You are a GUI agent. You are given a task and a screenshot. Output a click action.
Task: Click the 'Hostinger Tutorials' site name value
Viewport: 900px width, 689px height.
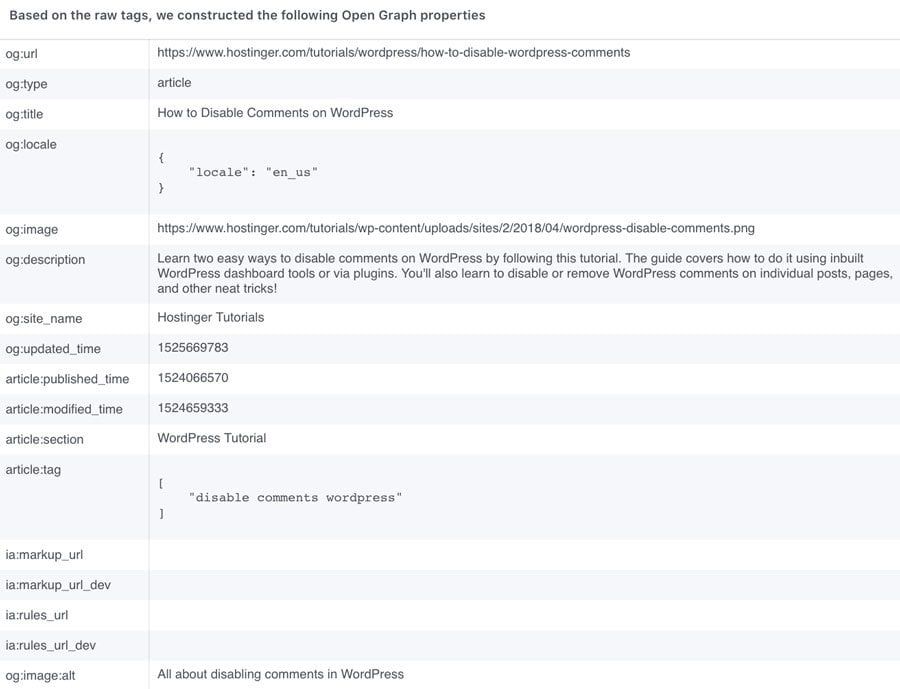[211, 318]
